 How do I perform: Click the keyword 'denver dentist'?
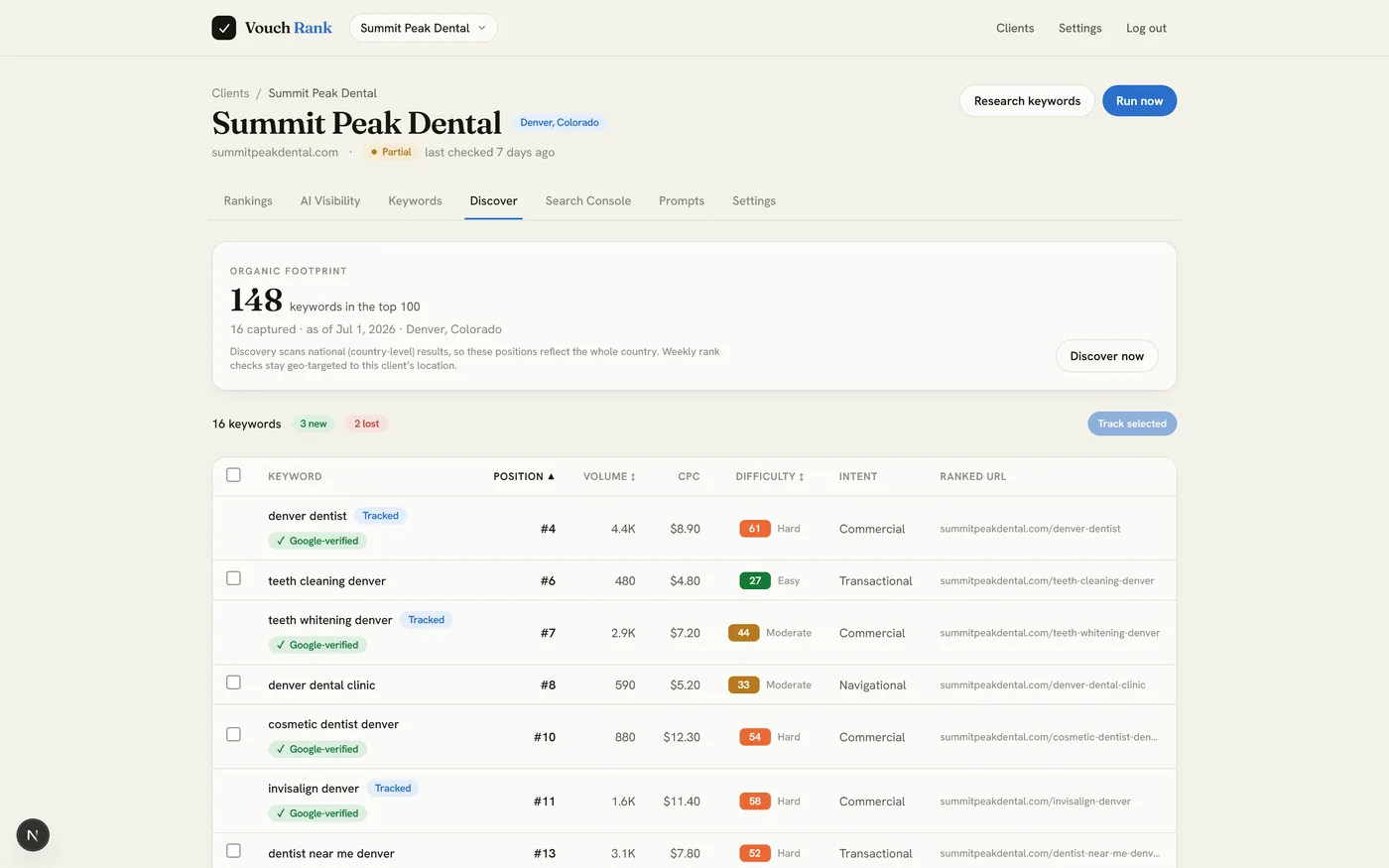point(308,516)
